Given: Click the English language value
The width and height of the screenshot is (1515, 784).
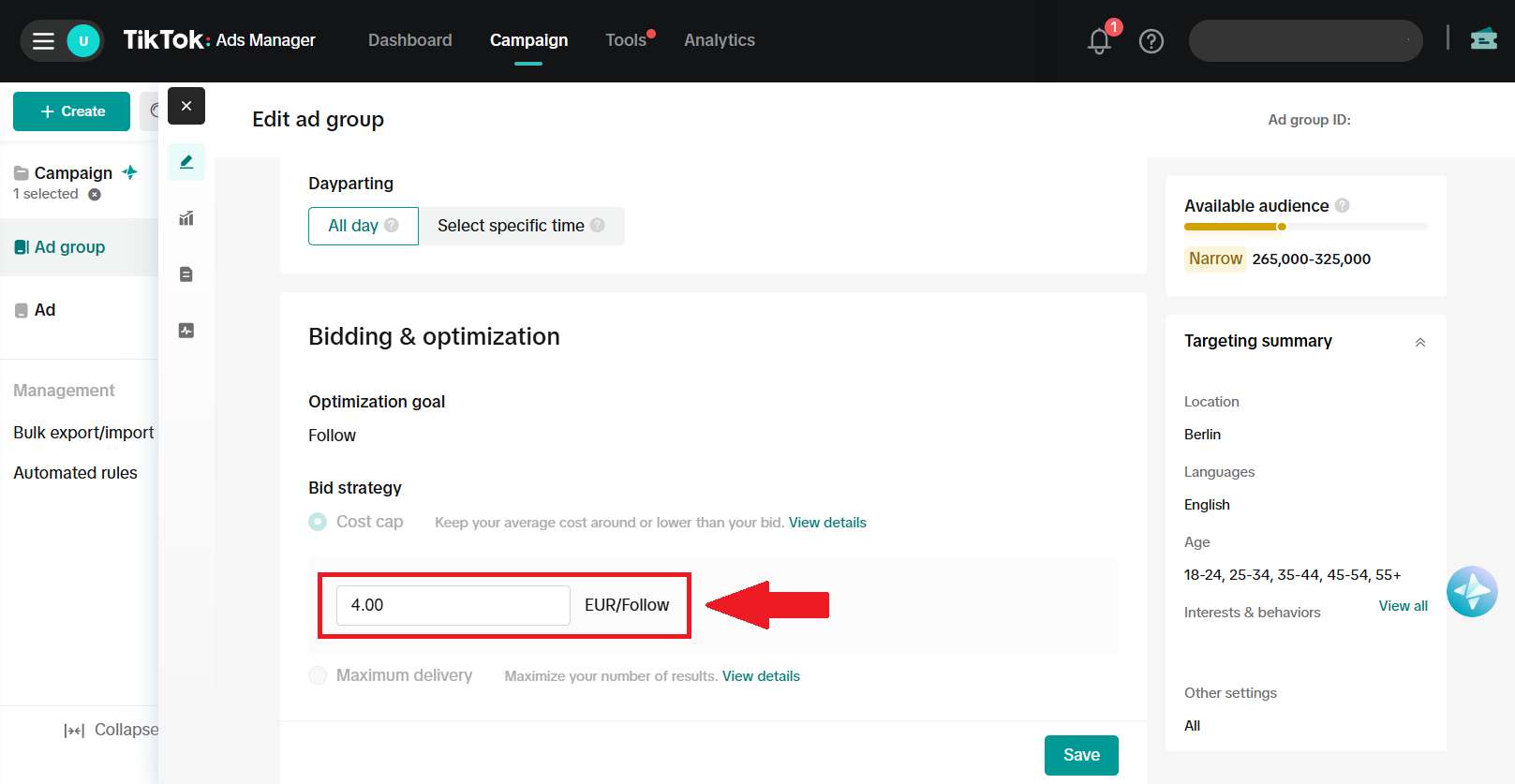Looking at the screenshot, I should [1207, 505].
